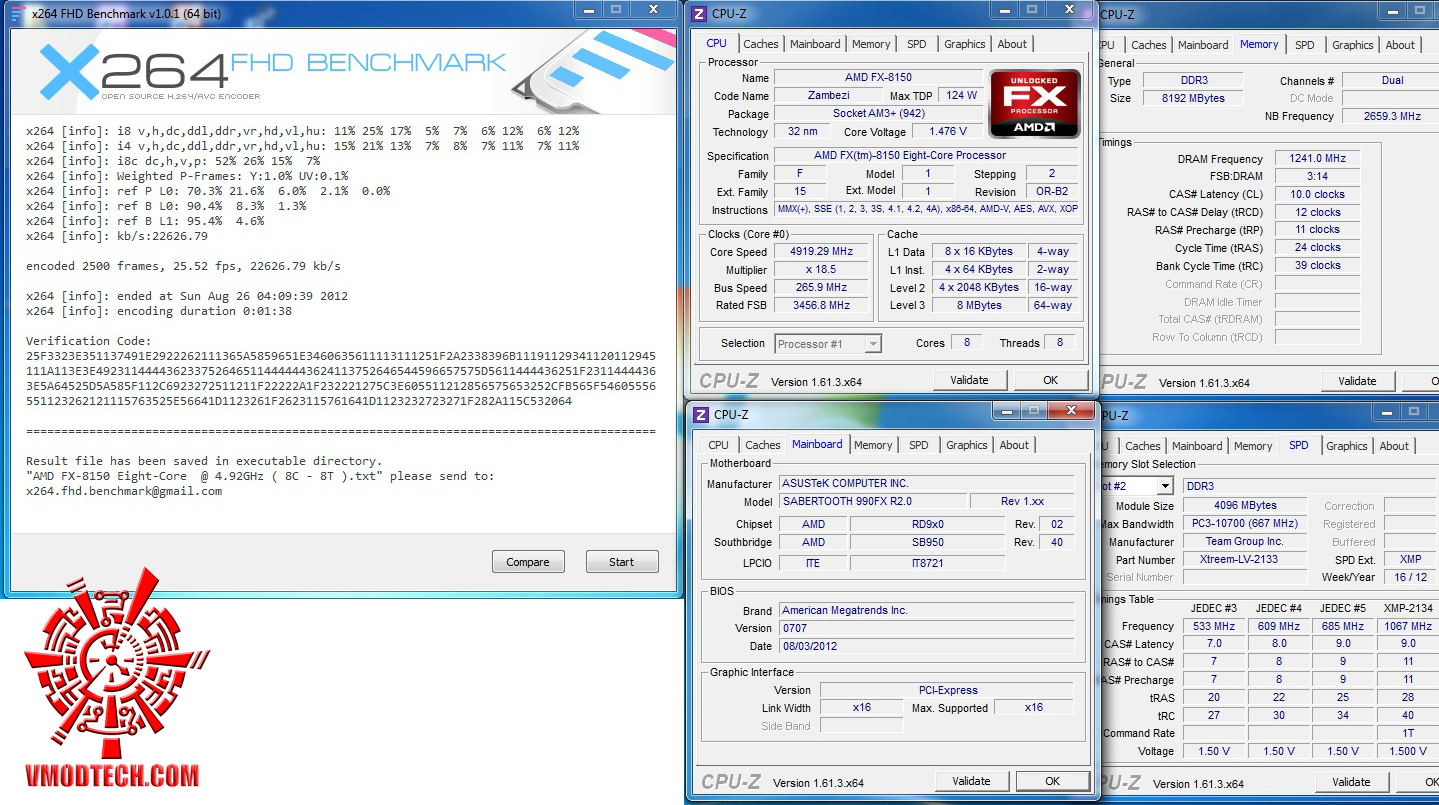This screenshot has width=1439, height=805.
Task: Click OK in the CPU-Z processor window
Action: pyautogui.click(x=1050, y=380)
